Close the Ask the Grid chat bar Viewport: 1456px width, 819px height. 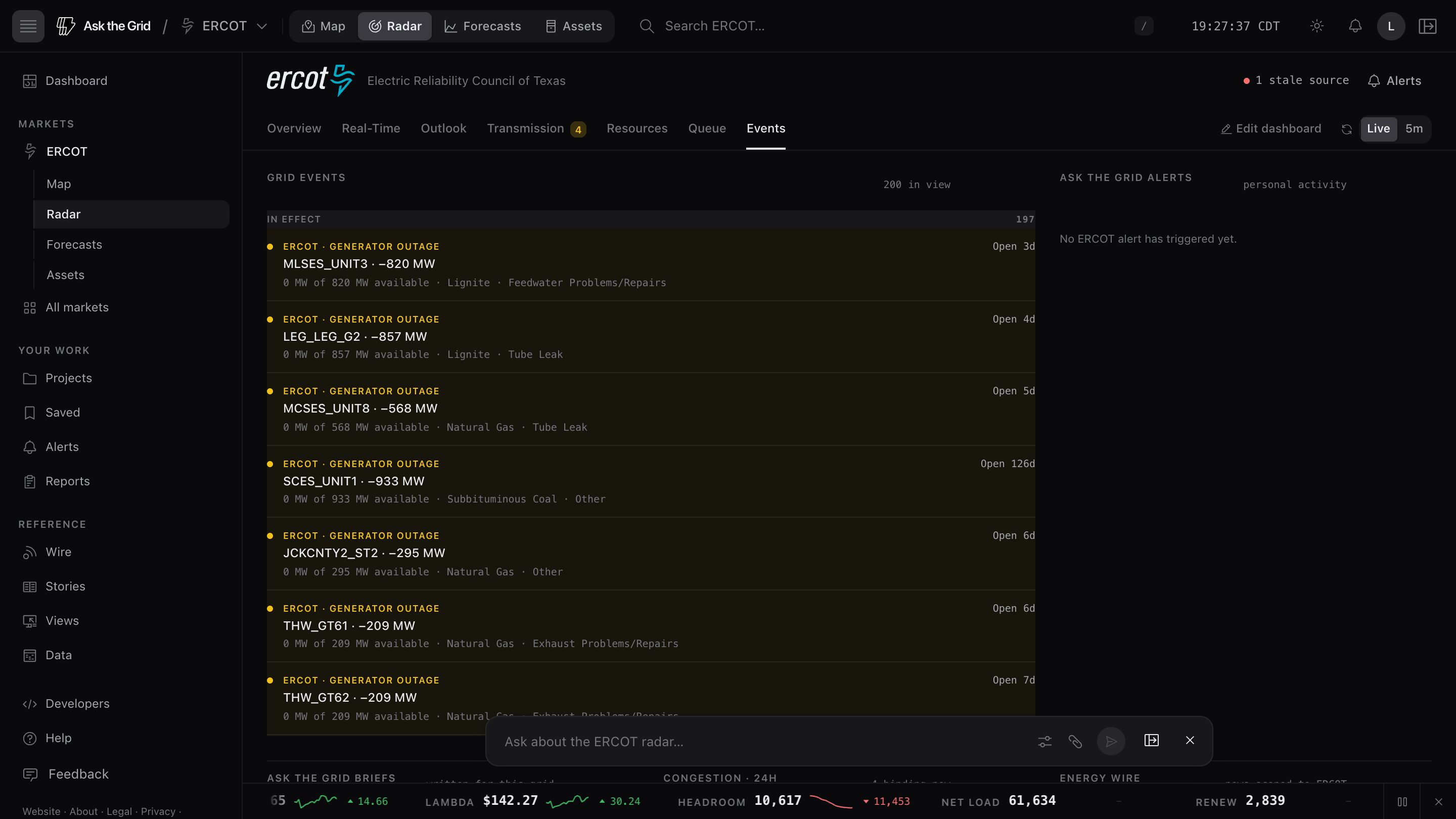pos(1190,741)
